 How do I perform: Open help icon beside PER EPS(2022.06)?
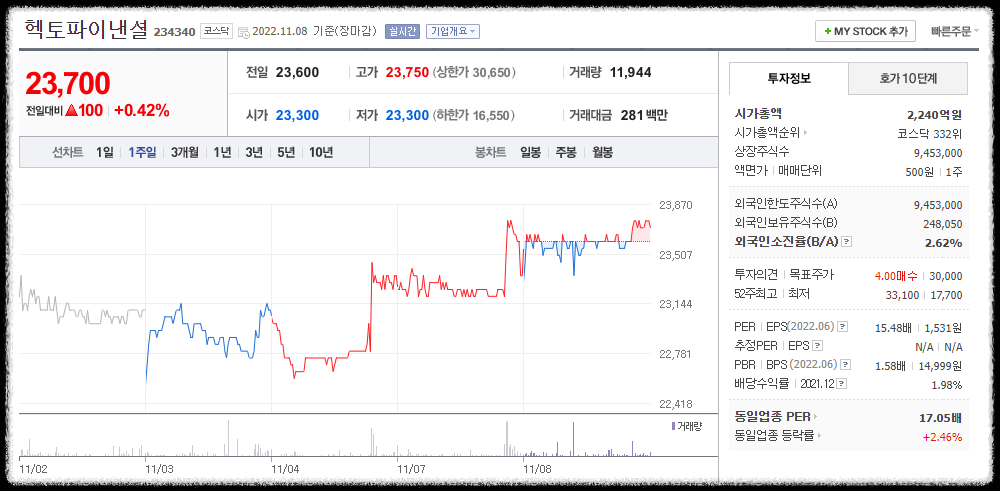842,327
